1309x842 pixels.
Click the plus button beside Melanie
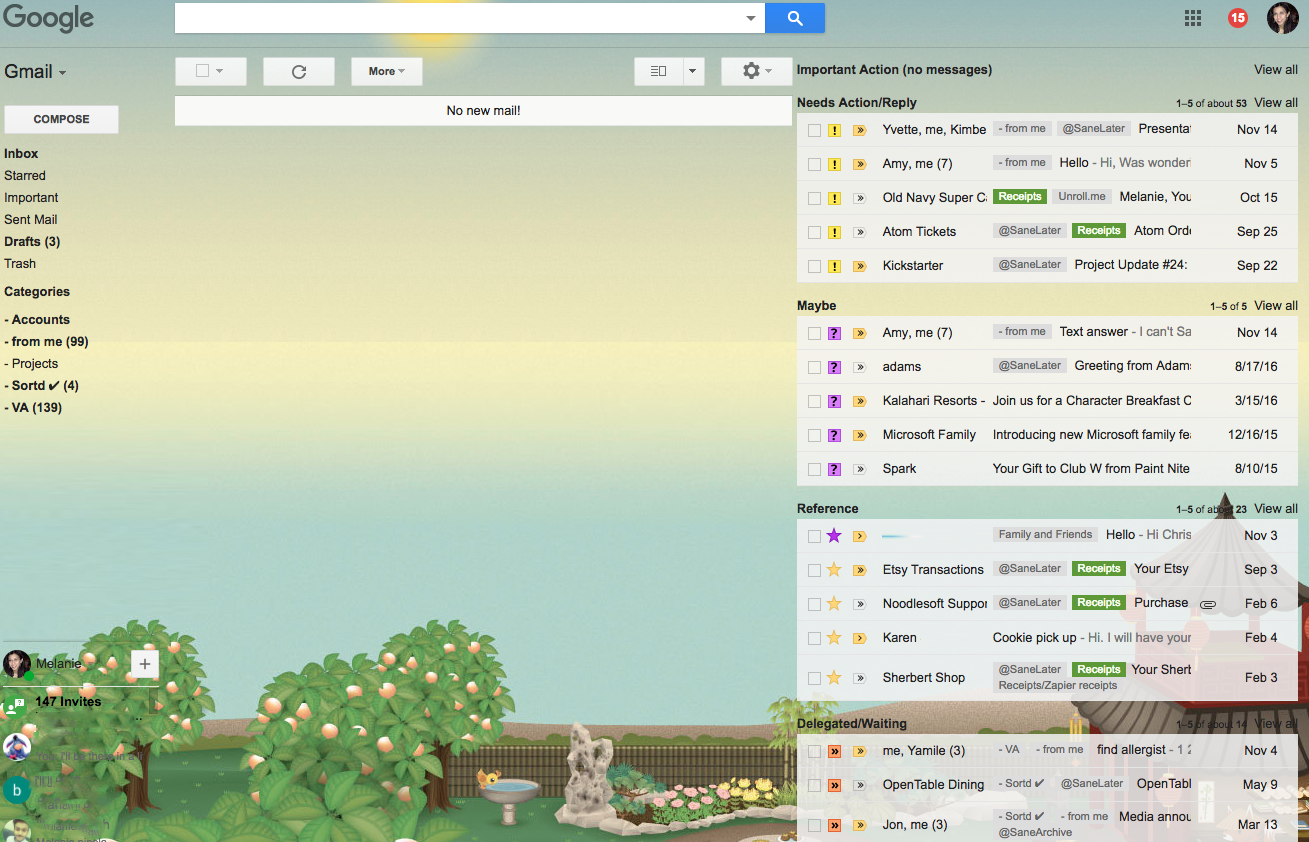pyautogui.click(x=145, y=663)
